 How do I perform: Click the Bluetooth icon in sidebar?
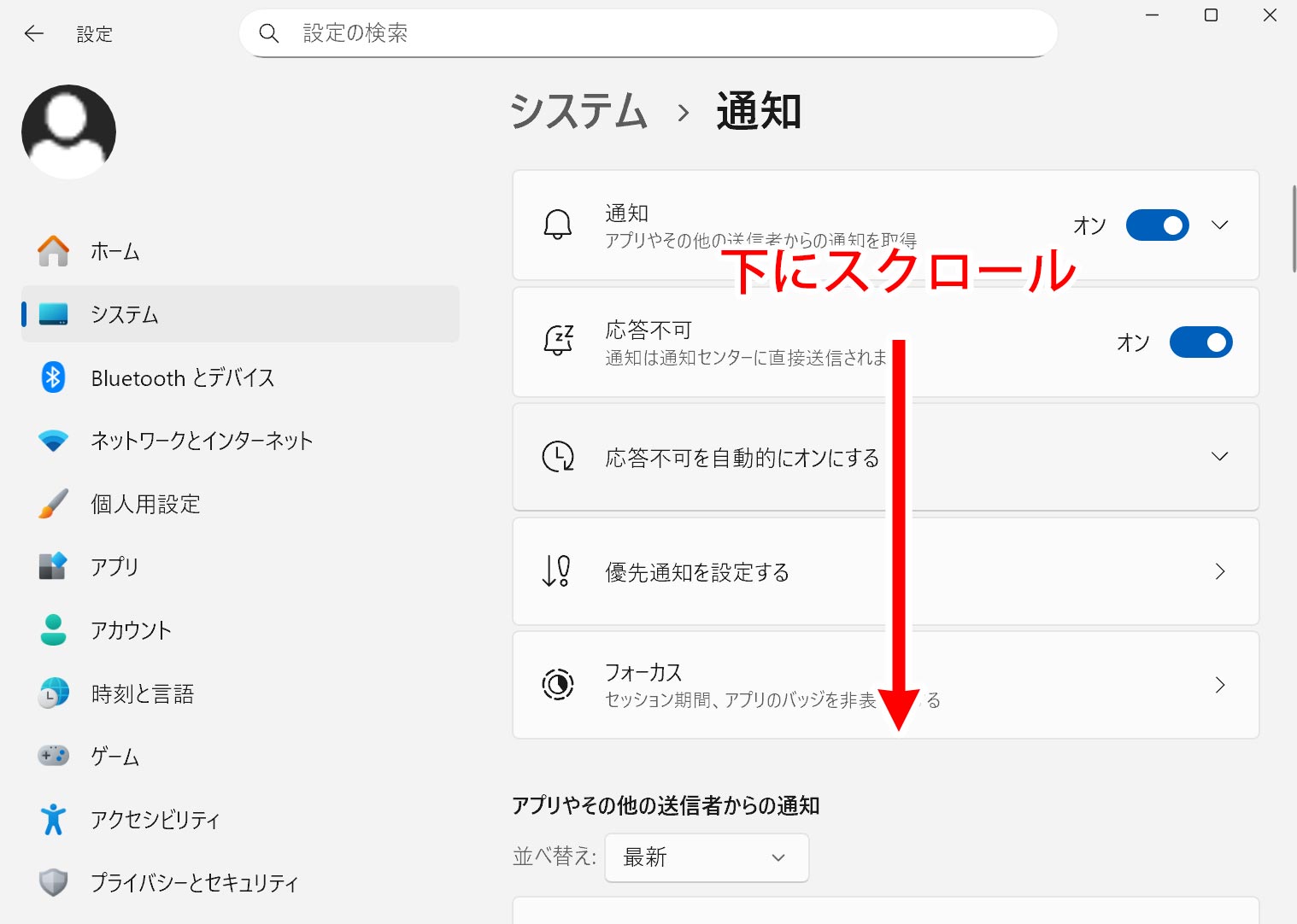coord(53,377)
